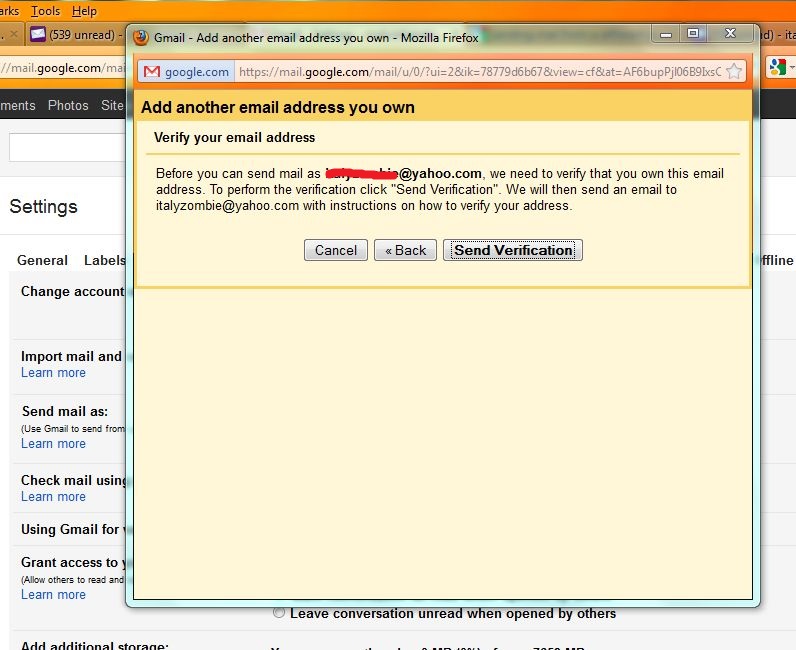This screenshot has height=650, width=796.
Task: Click the Firefox icon in popup title bar
Action: (141, 38)
